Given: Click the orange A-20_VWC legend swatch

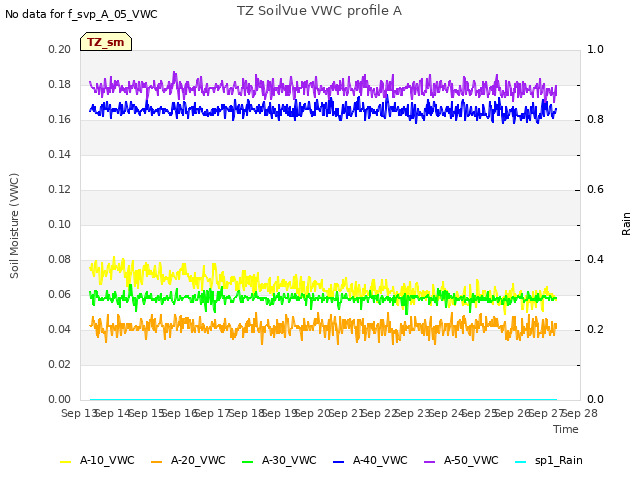Looking at the screenshot, I should 157,462.
